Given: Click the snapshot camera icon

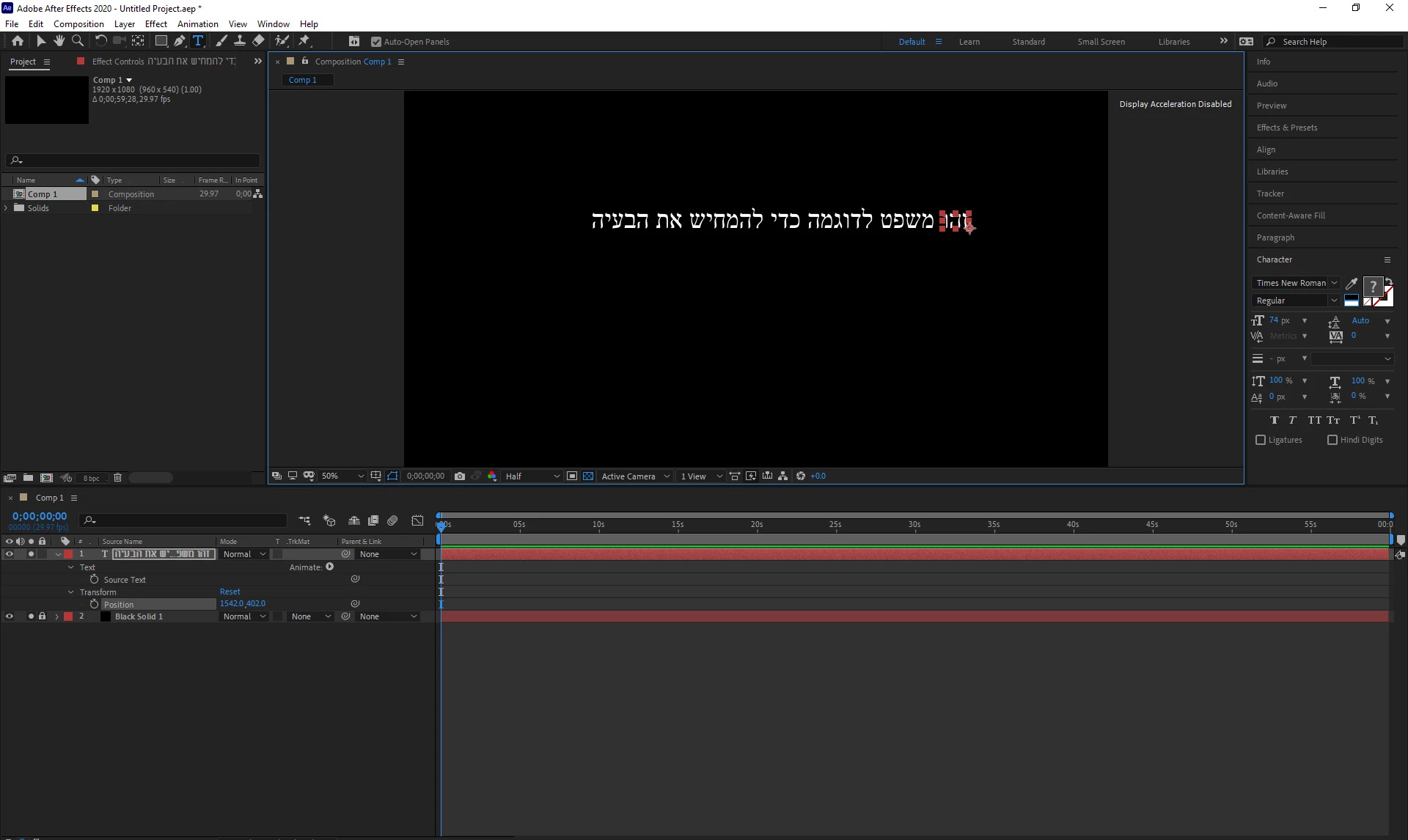Looking at the screenshot, I should click(460, 476).
